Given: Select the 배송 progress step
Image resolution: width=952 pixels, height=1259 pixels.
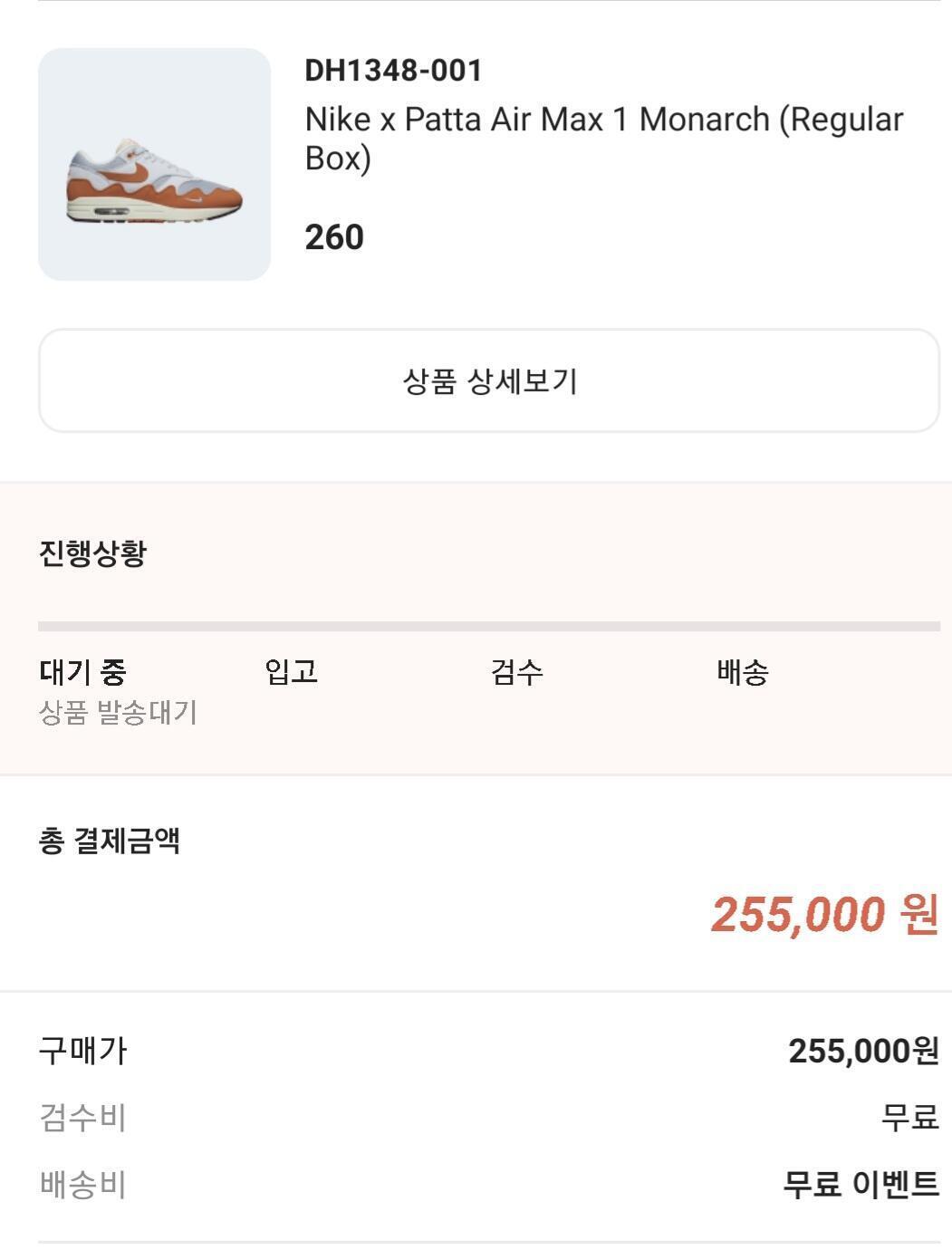Looking at the screenshot, I should coord(742,672).
